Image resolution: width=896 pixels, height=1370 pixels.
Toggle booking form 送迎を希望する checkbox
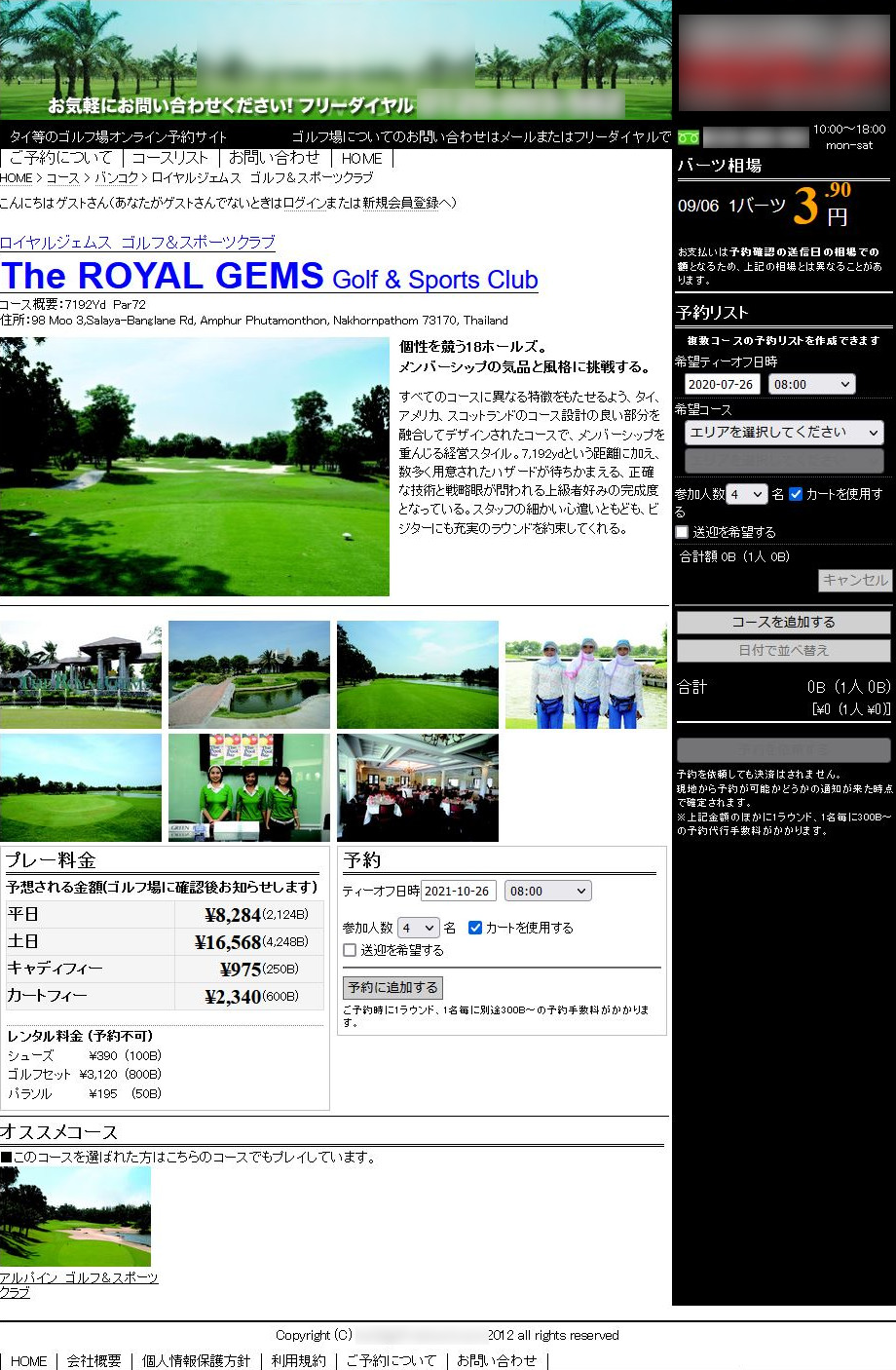point(350,950)
